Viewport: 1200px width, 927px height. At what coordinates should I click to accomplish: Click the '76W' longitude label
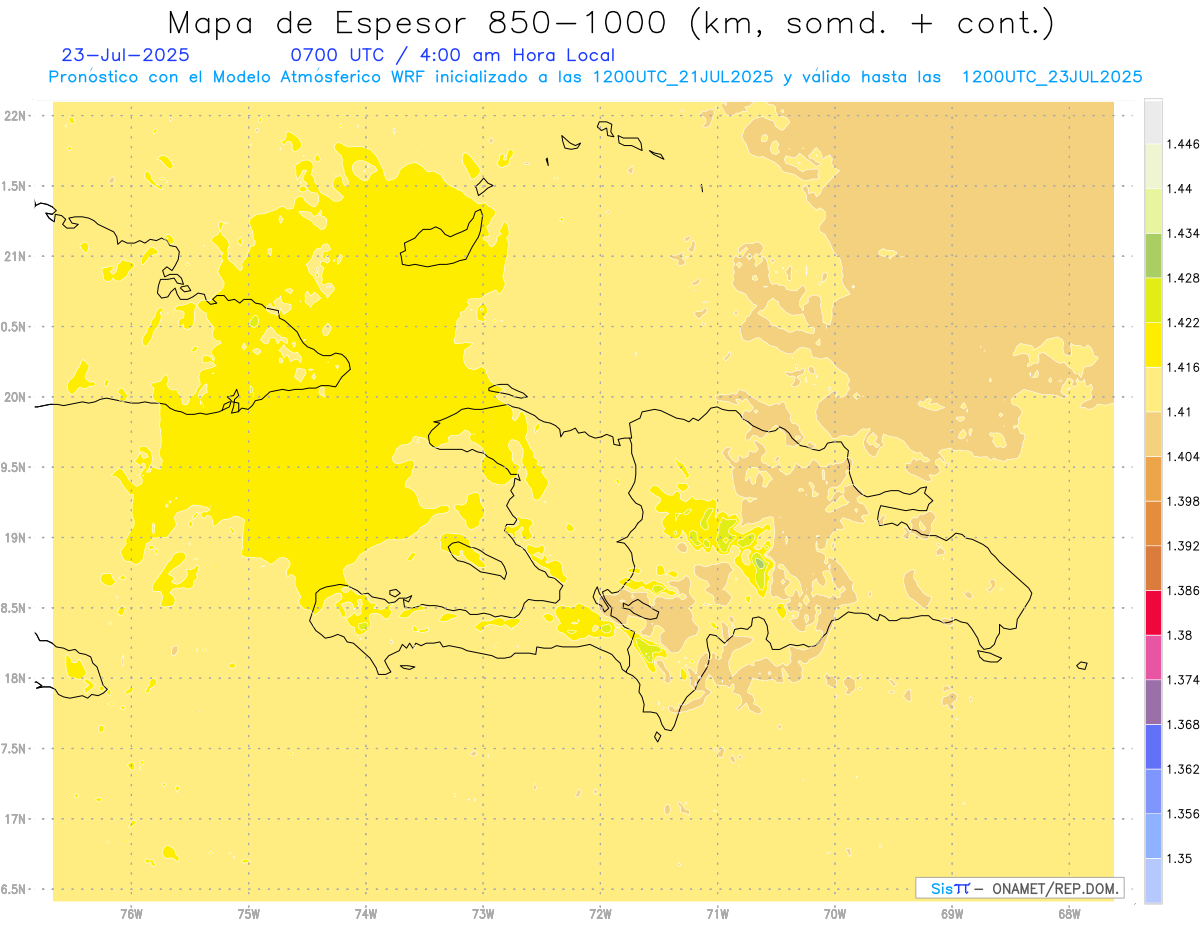[x=131, y=914]
